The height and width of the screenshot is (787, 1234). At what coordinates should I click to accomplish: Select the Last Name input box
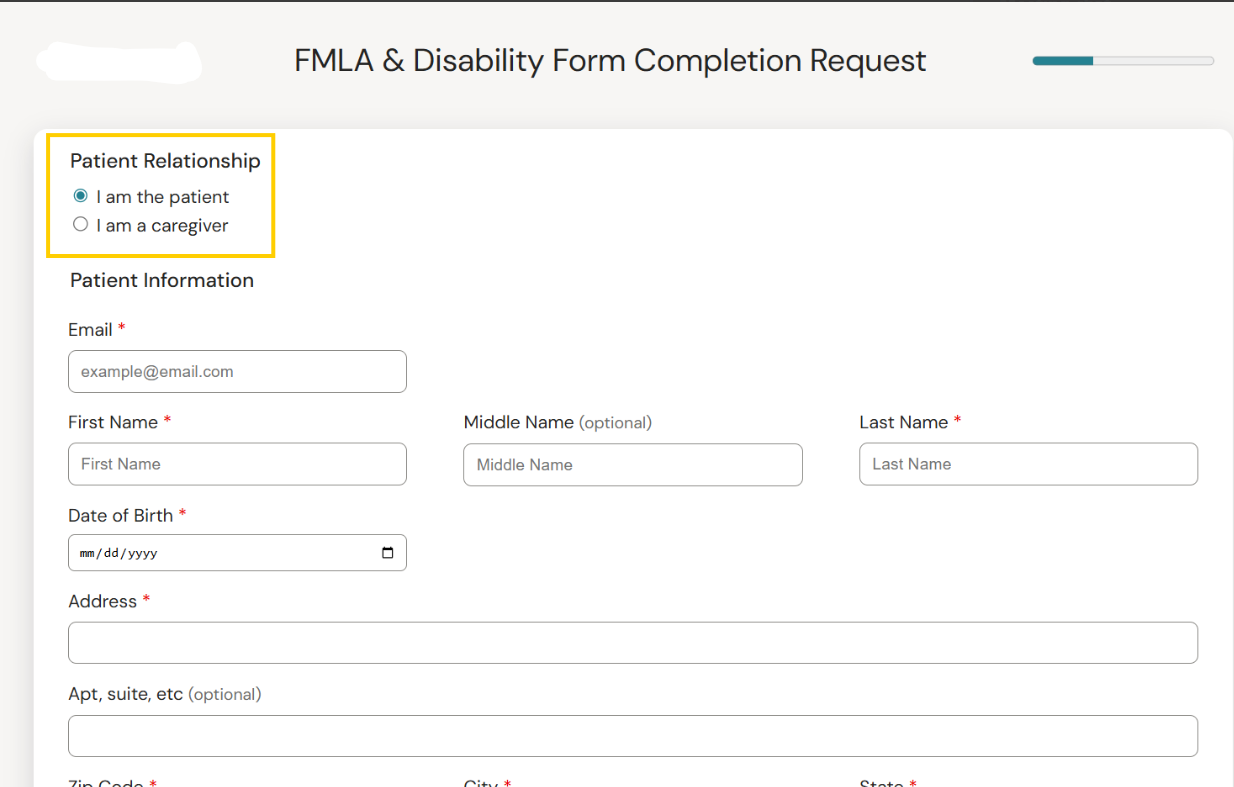point(1028,464)
